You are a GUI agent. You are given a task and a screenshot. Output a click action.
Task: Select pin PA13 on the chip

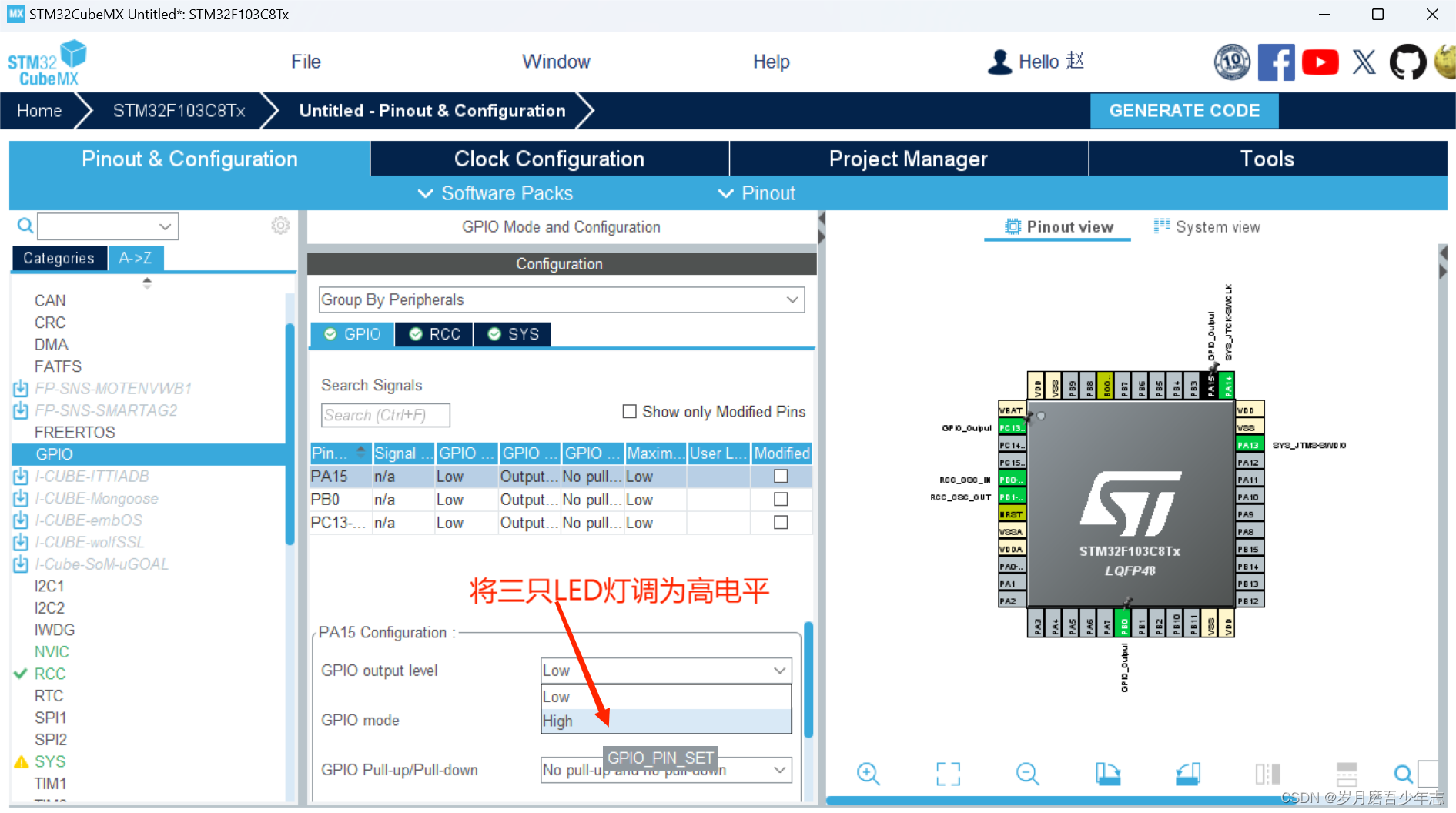point(1249,445)
